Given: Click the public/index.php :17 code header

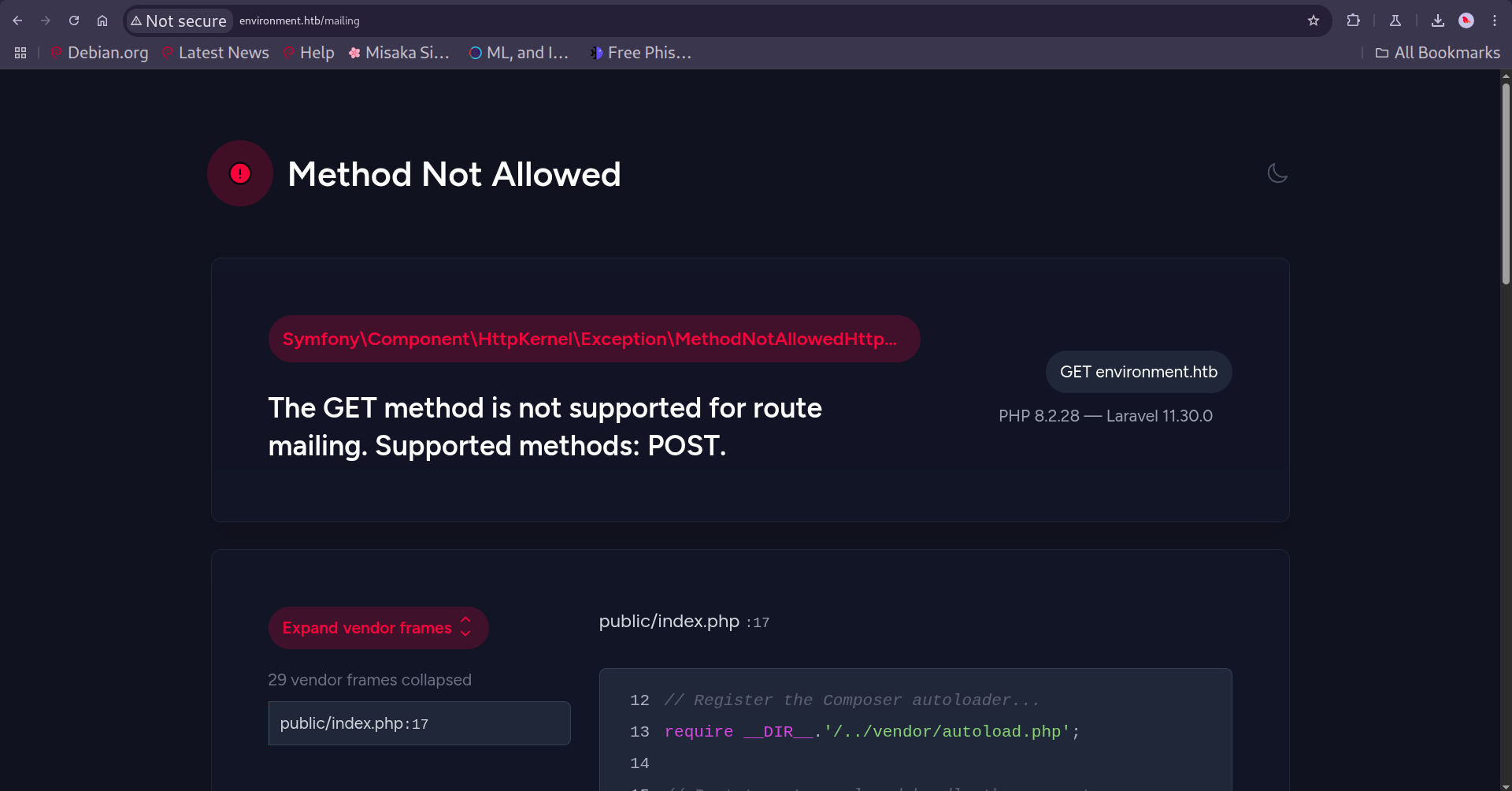Looking at the screenshot, I should pyautogui.click(x=684, y=622).
